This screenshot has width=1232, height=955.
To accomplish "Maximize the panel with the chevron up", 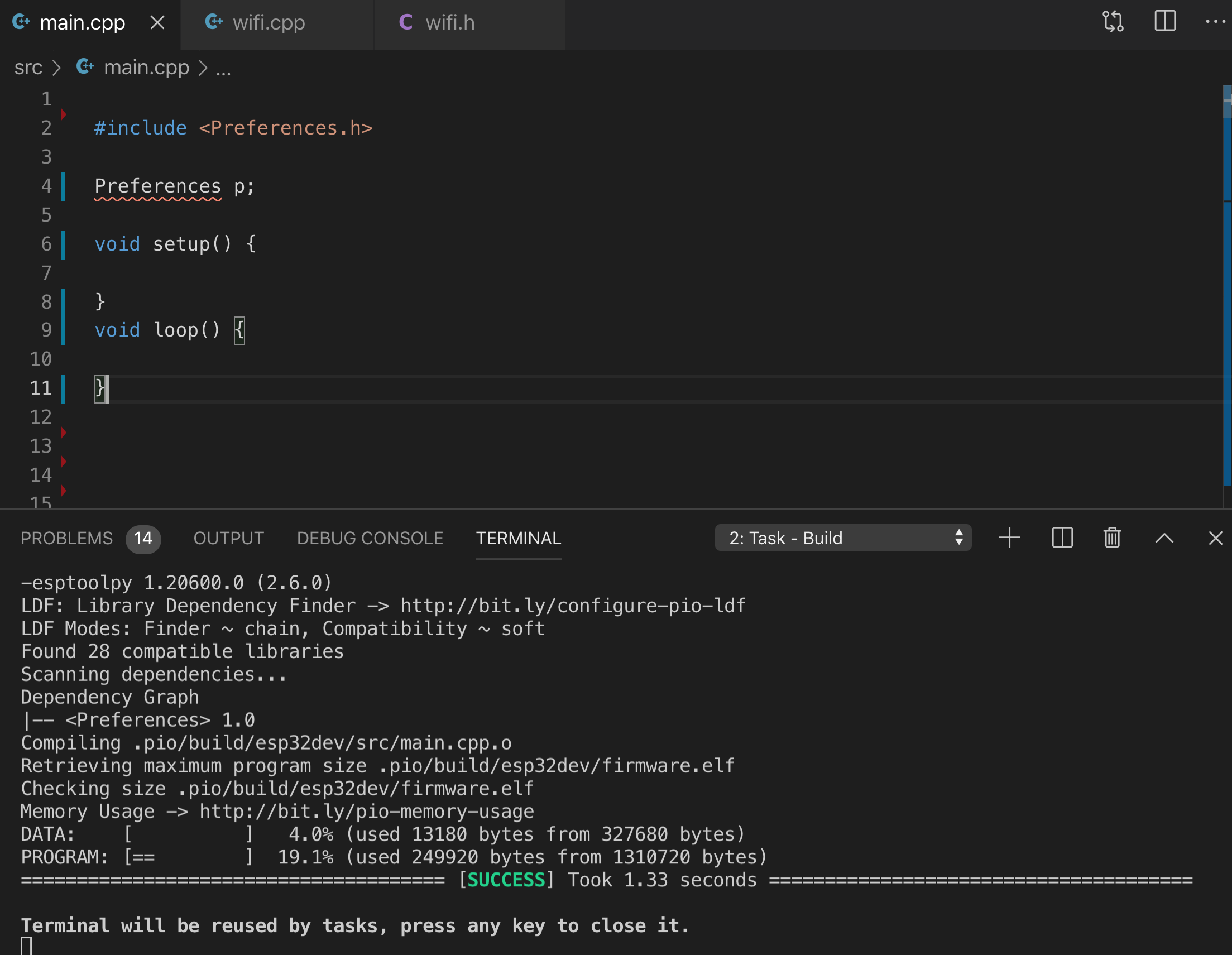I will tap(1164, 538).
